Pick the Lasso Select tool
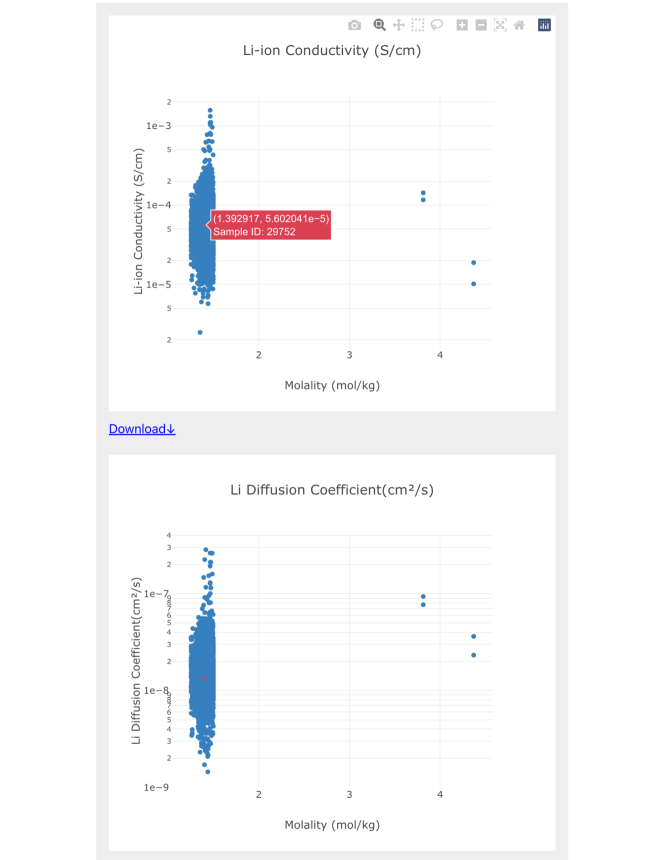 coord(436,25)
